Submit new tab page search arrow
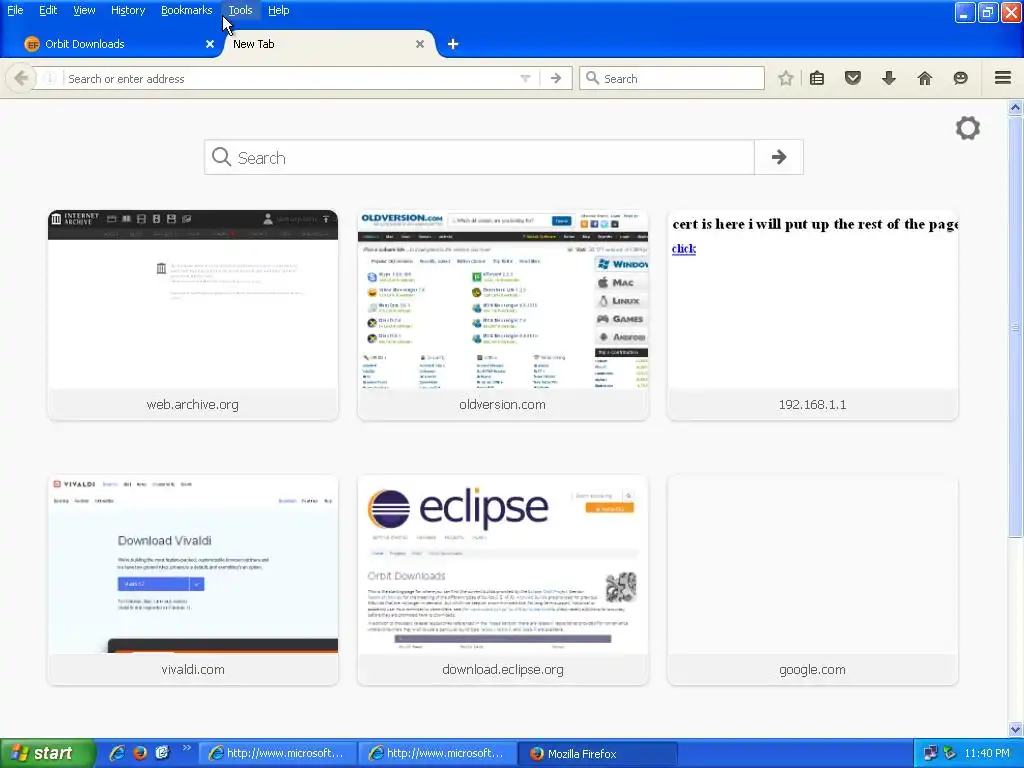1024x768 pixels. (778, 157)
